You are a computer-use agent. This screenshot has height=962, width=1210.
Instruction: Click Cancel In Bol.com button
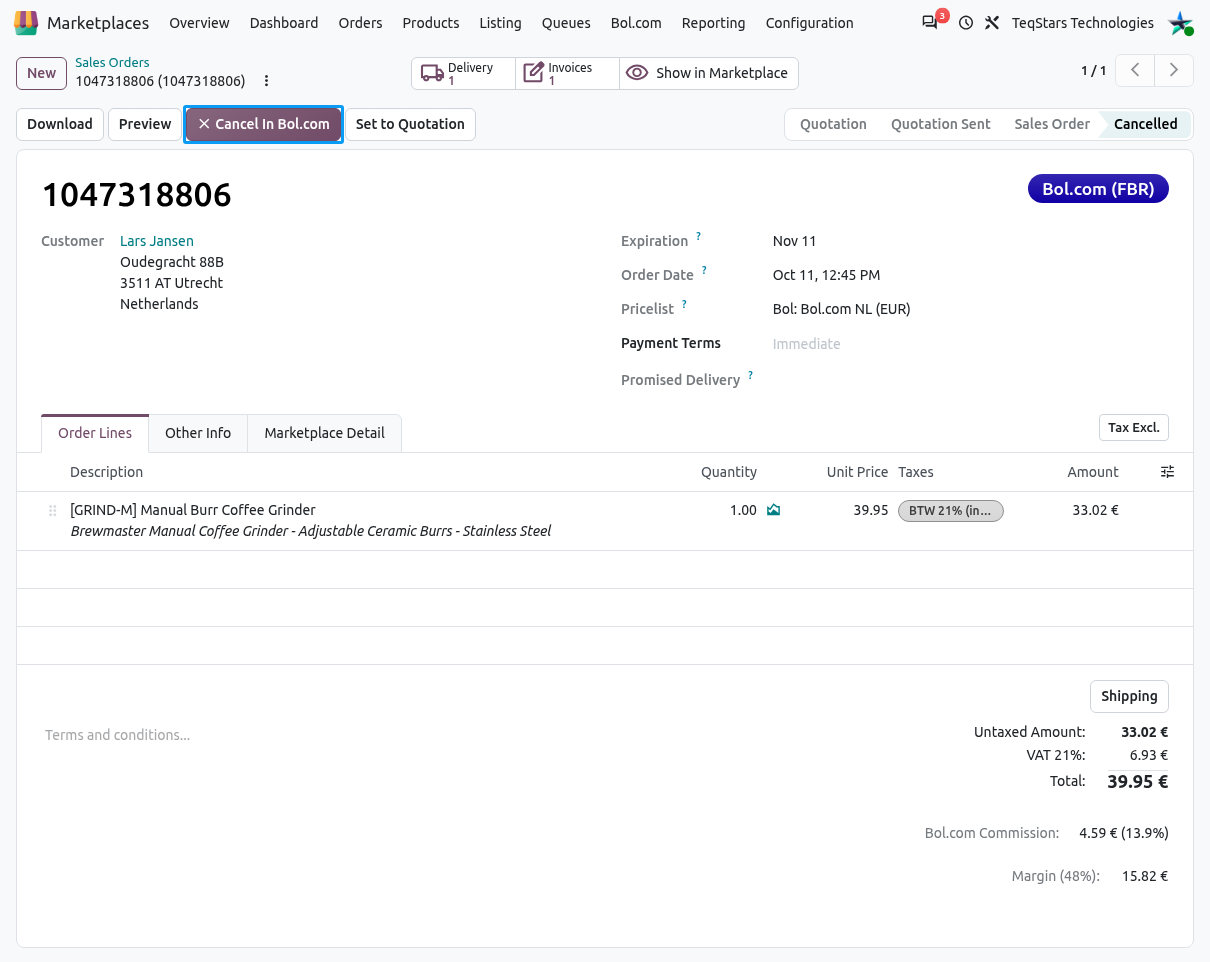click(264, 124)
